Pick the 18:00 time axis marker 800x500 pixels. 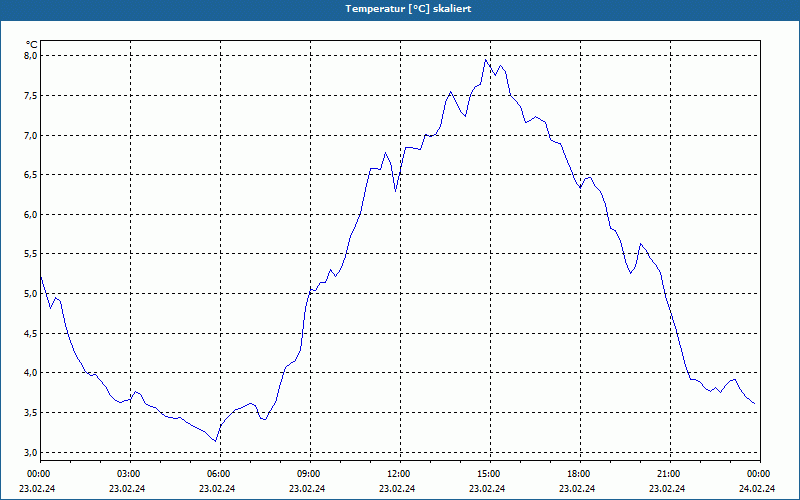[x=581, y=474]
